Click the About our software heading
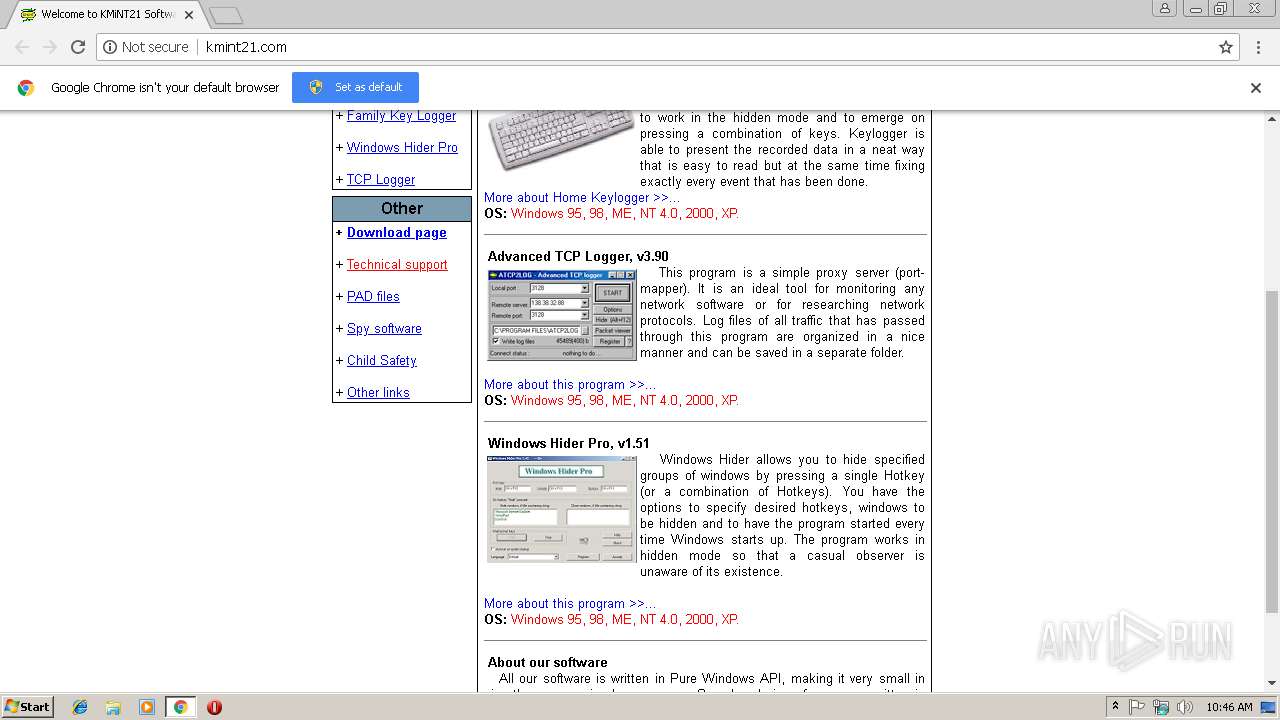Image resolution: width=1280 pixels, height=720 pixels. click(x=547, y=663)
